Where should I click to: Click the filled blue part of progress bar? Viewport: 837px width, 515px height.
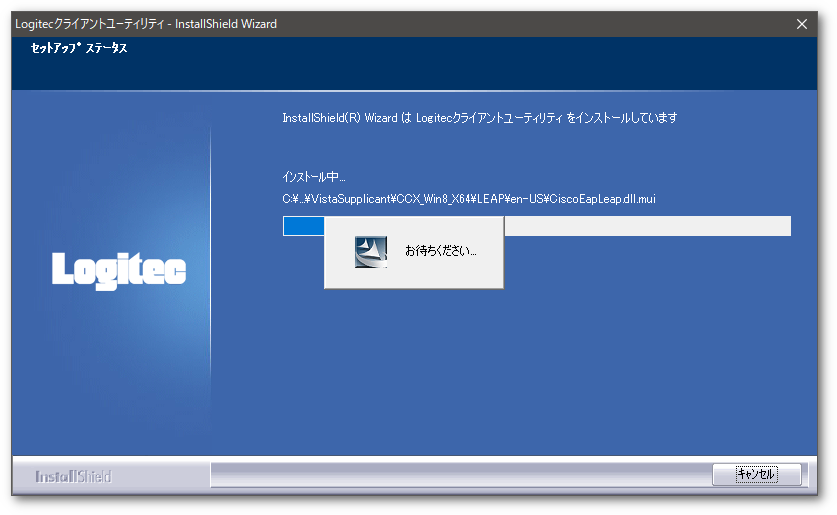pos(302,226)
